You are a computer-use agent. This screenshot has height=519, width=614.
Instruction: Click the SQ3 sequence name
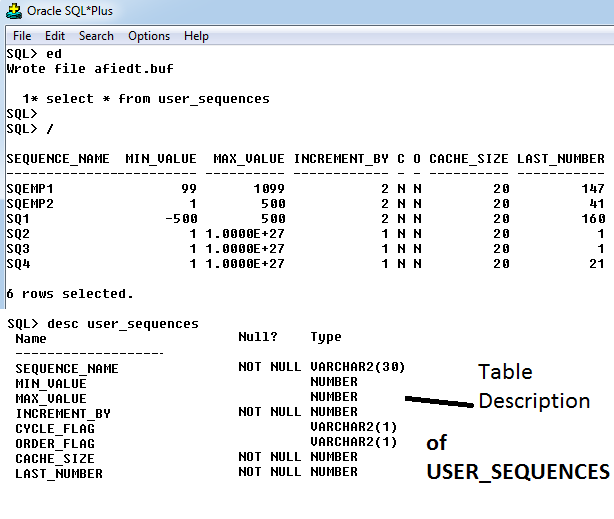pyautogui.click(x=18, y=249)
